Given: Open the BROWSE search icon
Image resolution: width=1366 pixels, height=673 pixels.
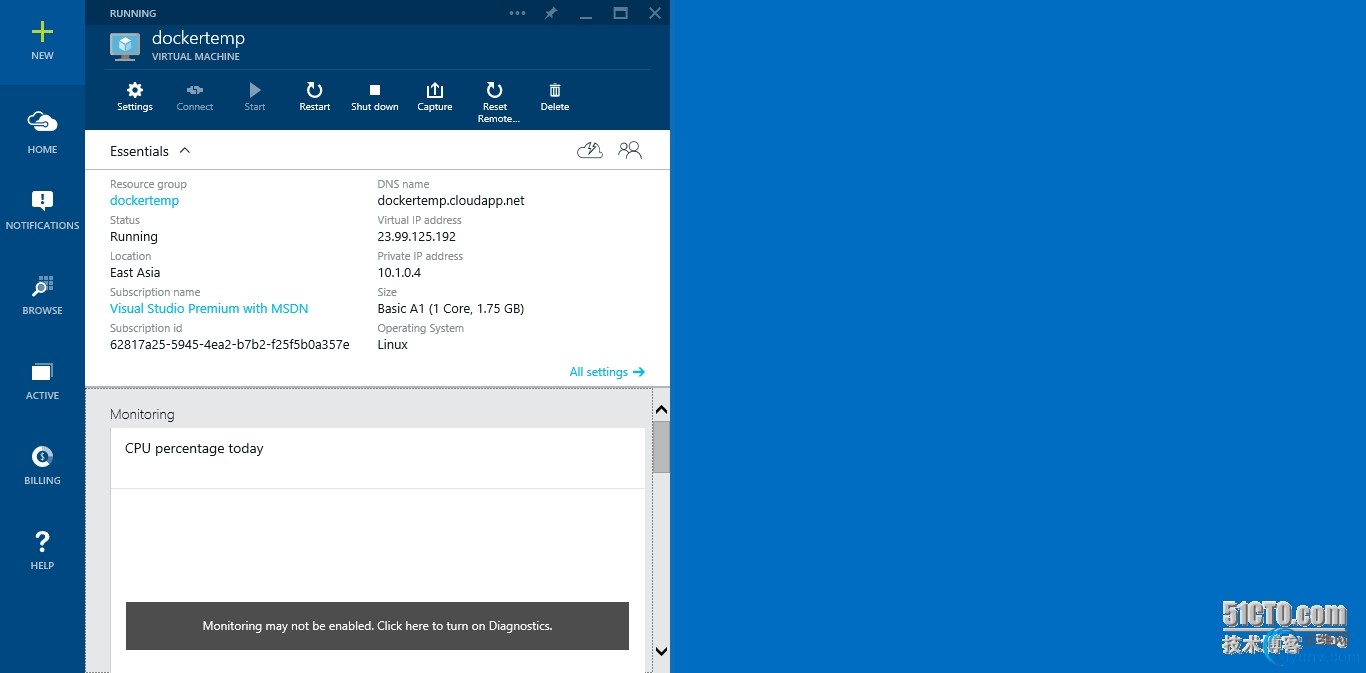Looking at the screenshot, I should tap(42, 287).
